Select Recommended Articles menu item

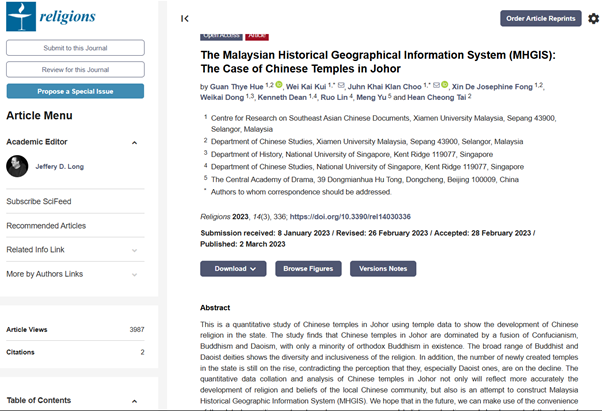46,226
